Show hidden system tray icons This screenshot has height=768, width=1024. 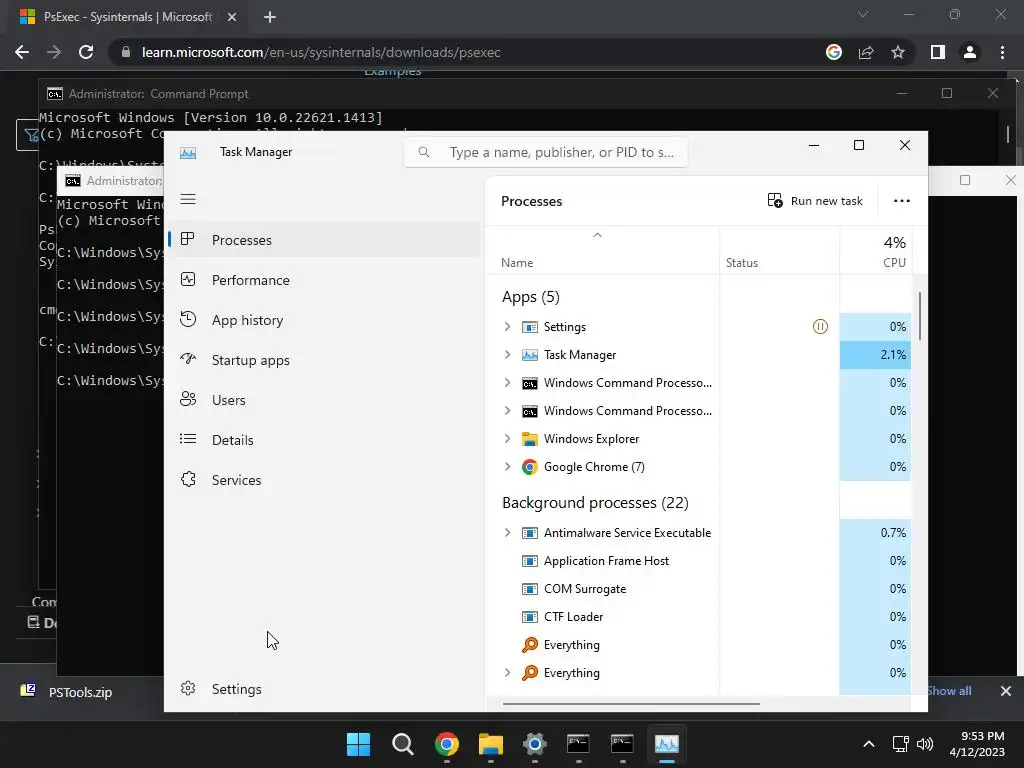(x=869, y=744)
